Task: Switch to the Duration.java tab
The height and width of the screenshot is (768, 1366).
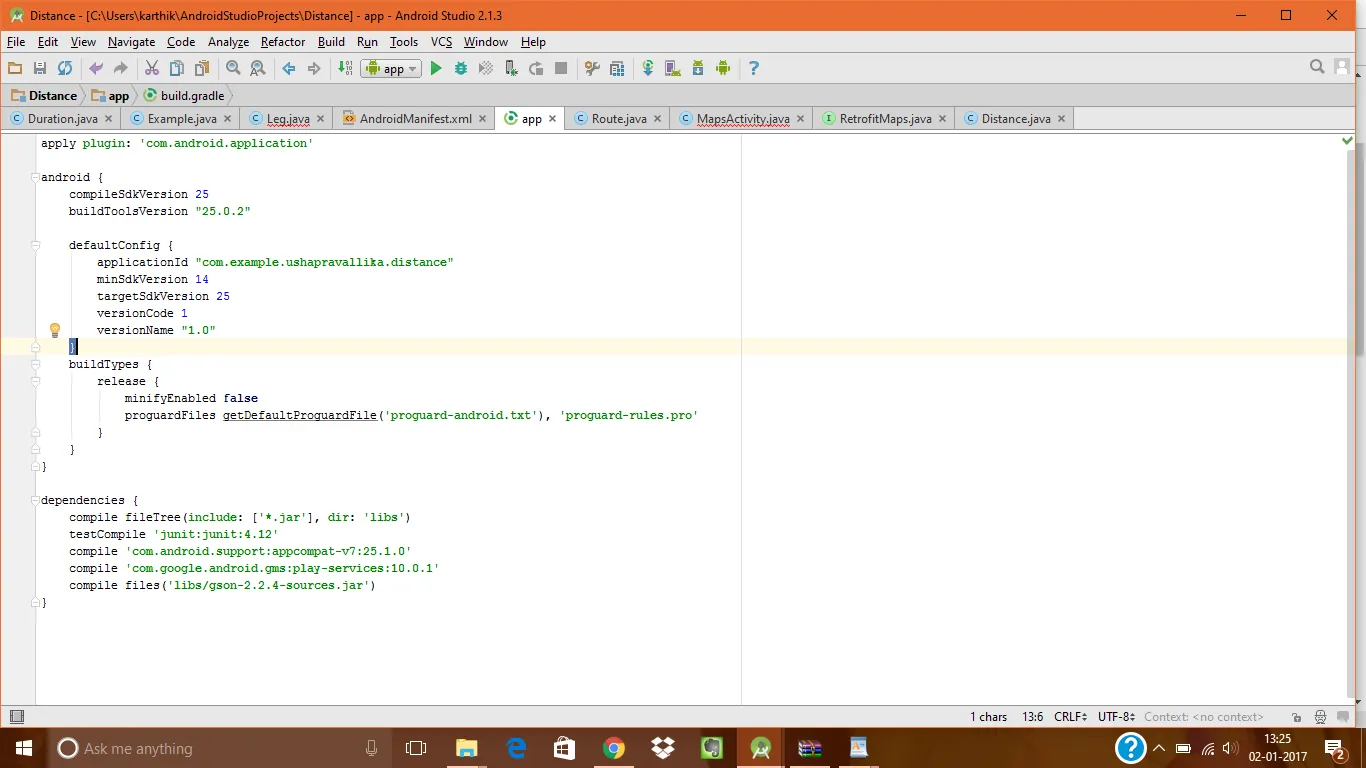Action: (x=62, y=118)
